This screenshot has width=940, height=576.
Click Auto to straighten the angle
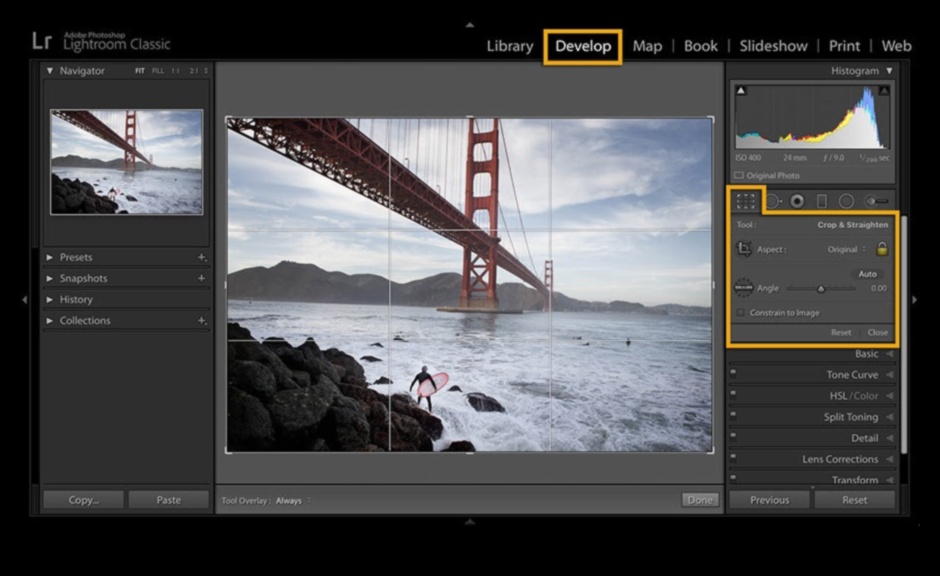[867, 273]
